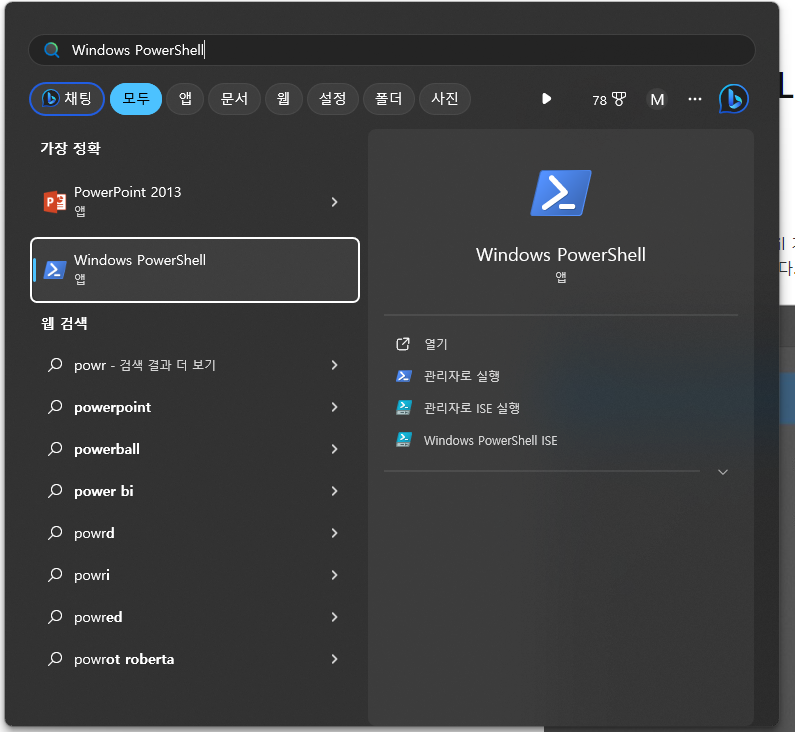Click the search magnifier icon in search box
The image size is (795, 732).
51,50
